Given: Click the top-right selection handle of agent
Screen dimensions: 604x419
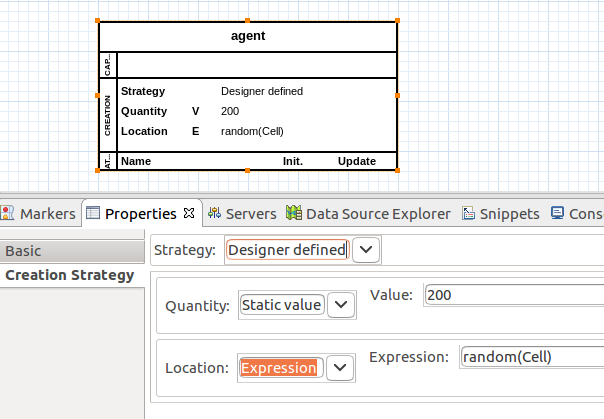Looking at the screenshot, I should [398, 21].
